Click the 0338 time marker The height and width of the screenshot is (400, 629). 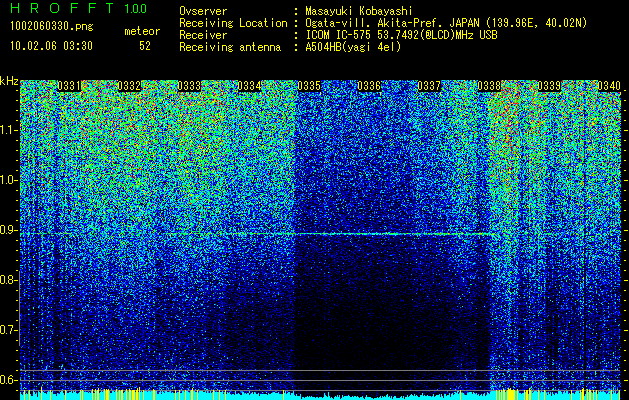coord(489,86)
